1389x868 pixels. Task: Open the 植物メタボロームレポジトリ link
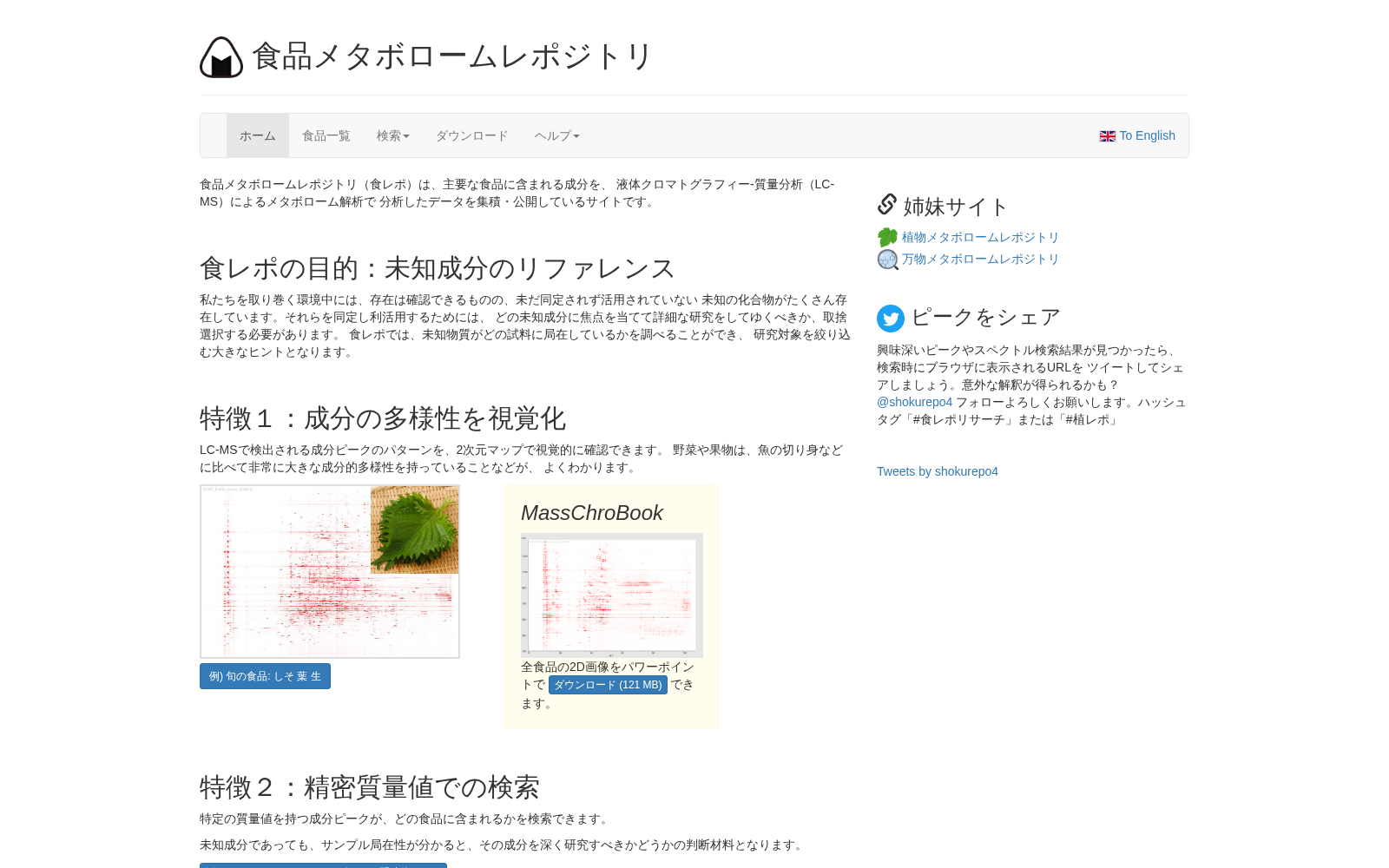[980, 237]
